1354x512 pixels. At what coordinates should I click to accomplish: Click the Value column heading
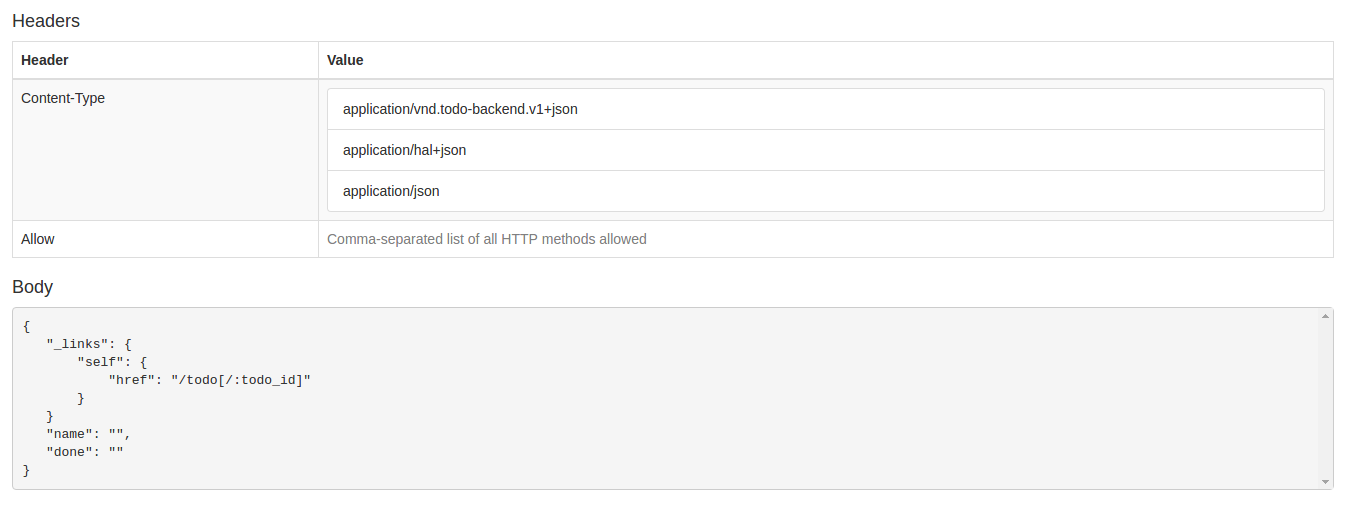(x=345, y=60)
